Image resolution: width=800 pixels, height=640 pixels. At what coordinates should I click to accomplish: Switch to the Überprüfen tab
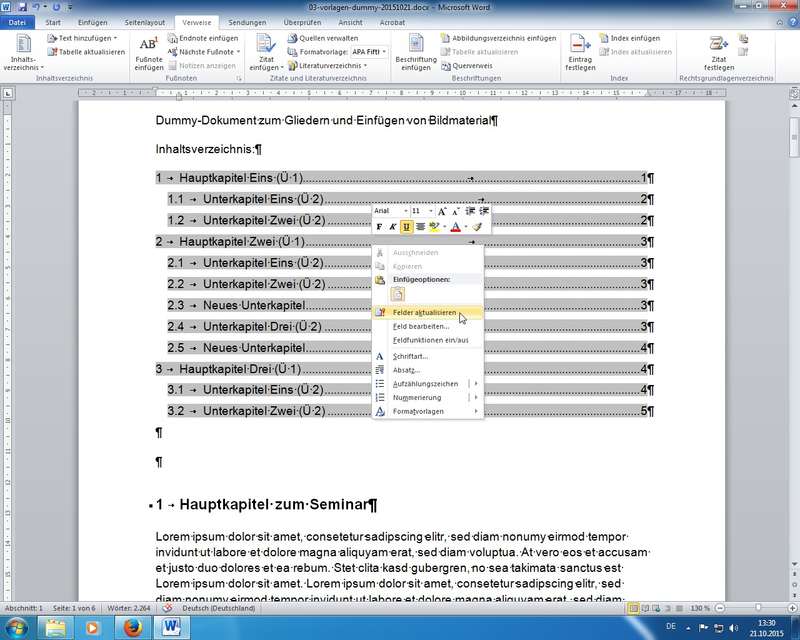[x=302, y=22]
